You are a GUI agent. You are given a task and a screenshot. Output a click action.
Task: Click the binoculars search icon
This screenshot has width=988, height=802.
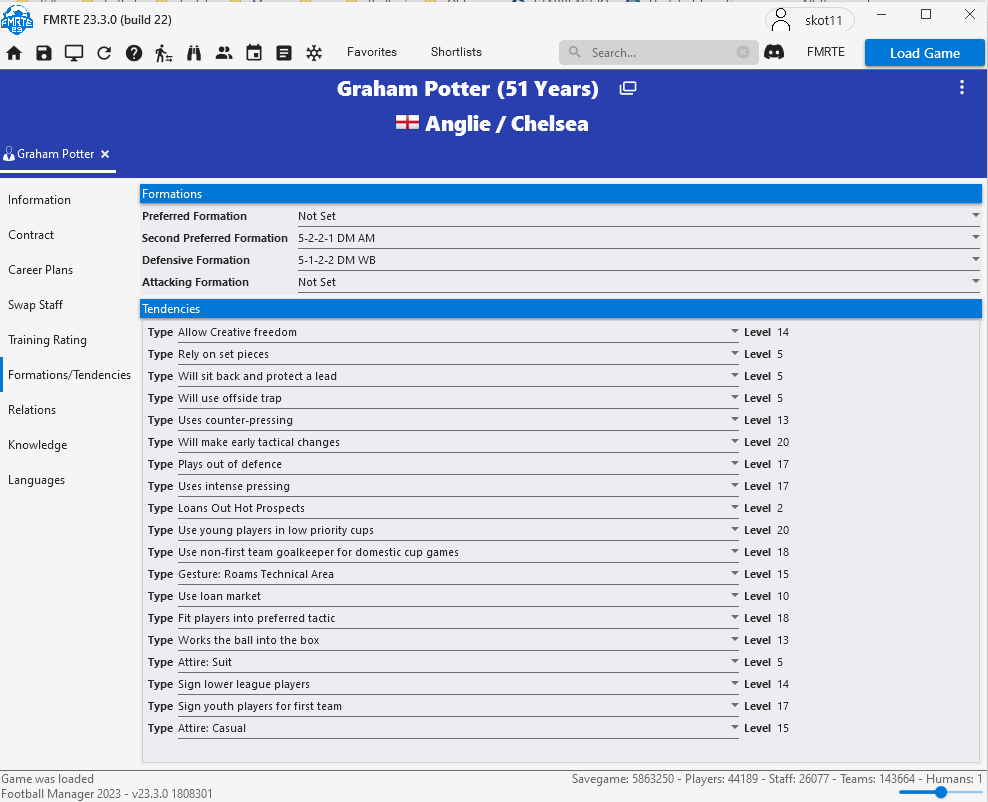(x=193, y=53)
